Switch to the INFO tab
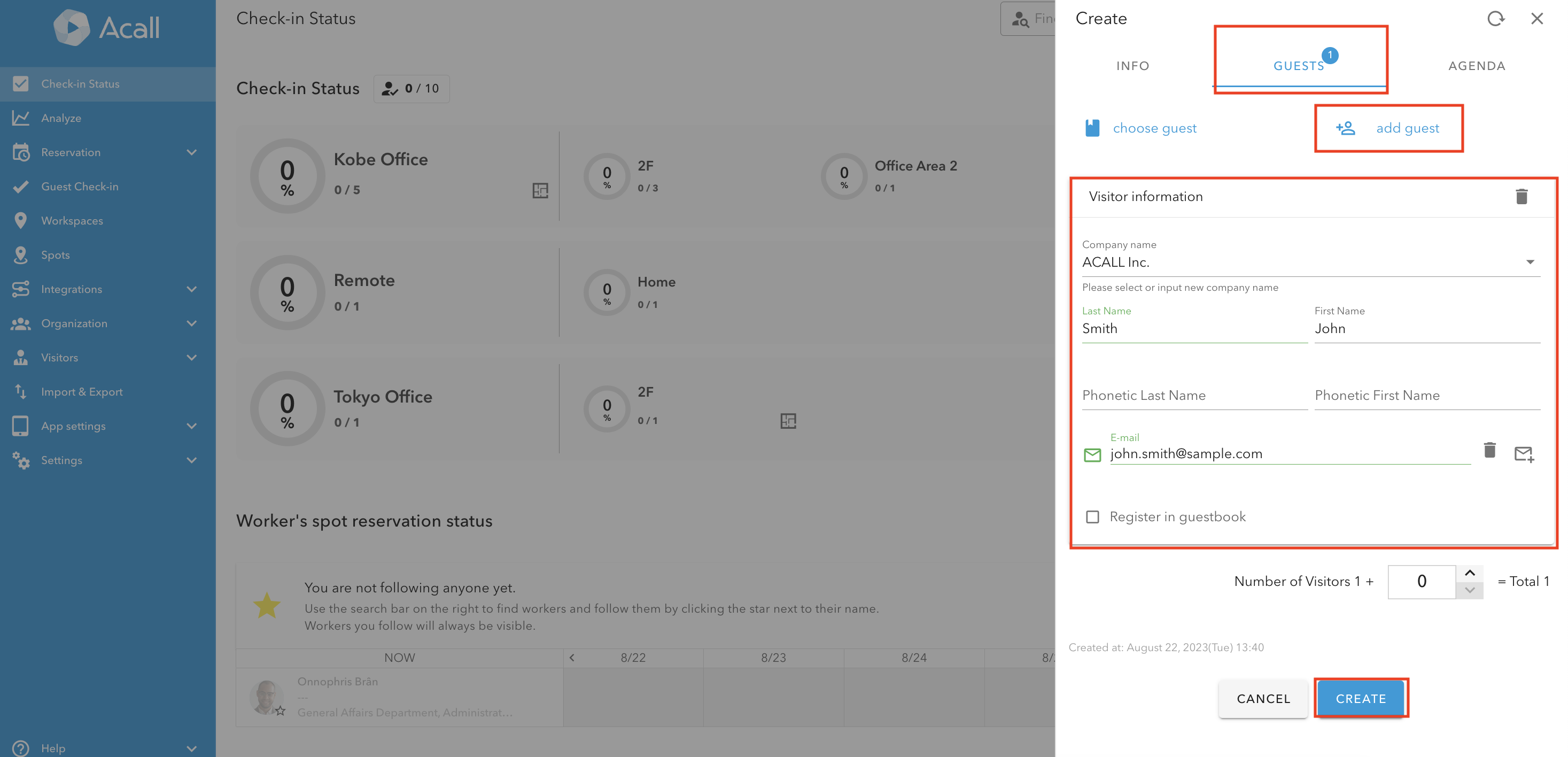 tap(1132, 65)
